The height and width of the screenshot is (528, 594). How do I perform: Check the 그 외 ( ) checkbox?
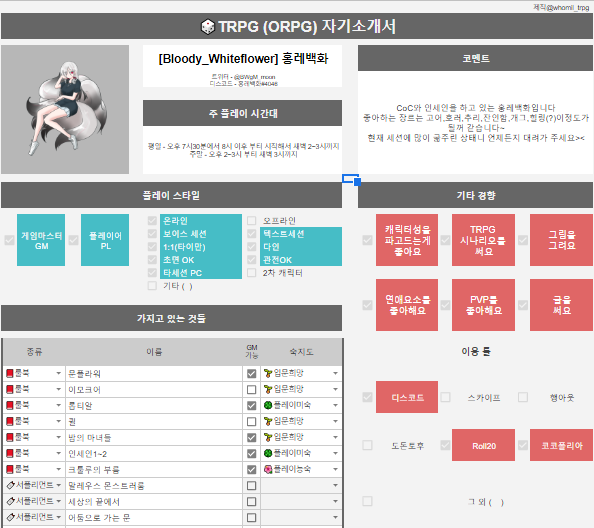point(367,501)
